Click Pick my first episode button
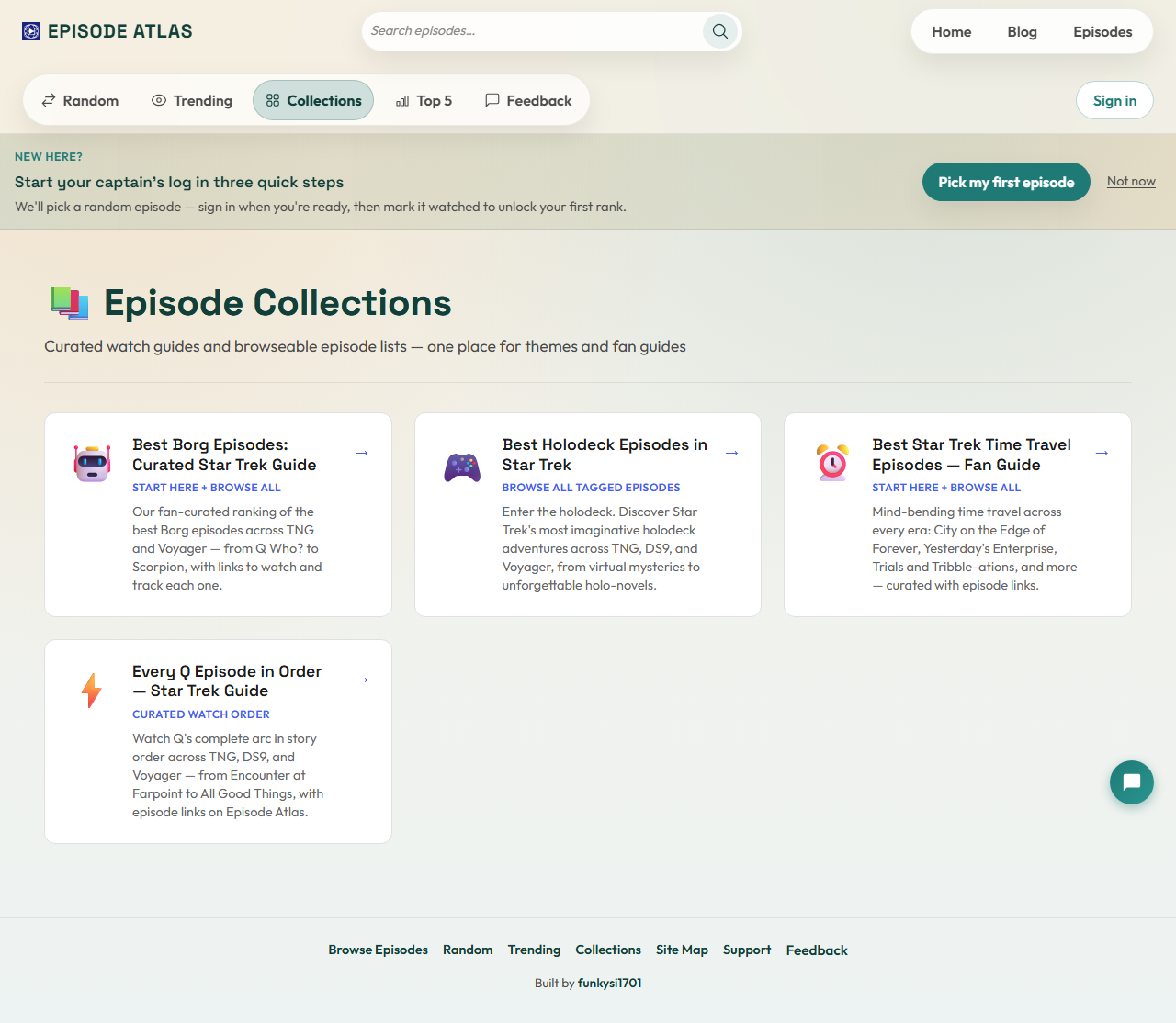The height and width of the screenshot is (1023, 1176). (x=1006, y=182)
